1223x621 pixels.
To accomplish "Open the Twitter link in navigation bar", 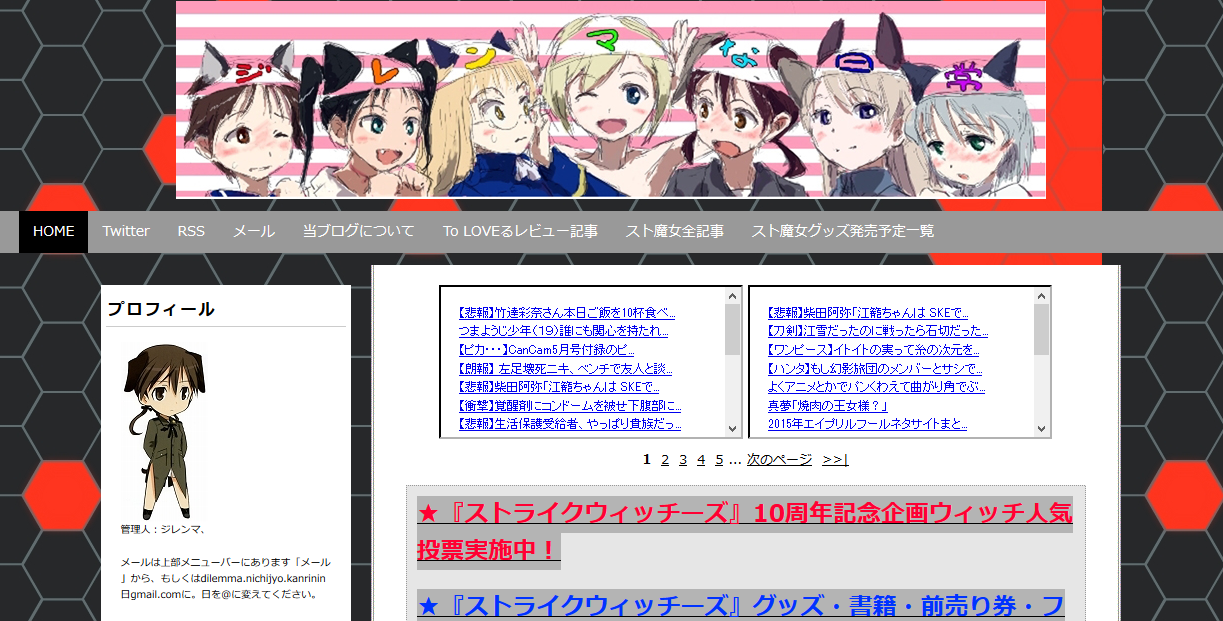I will point(126,231).
